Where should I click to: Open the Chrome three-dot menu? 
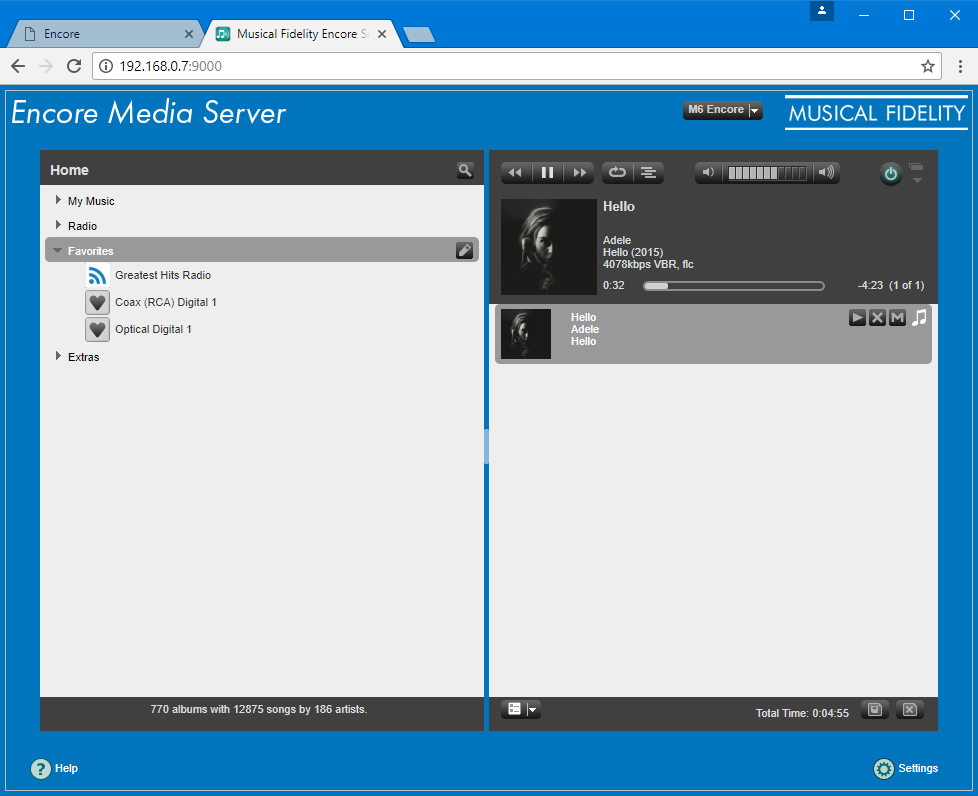961,66
